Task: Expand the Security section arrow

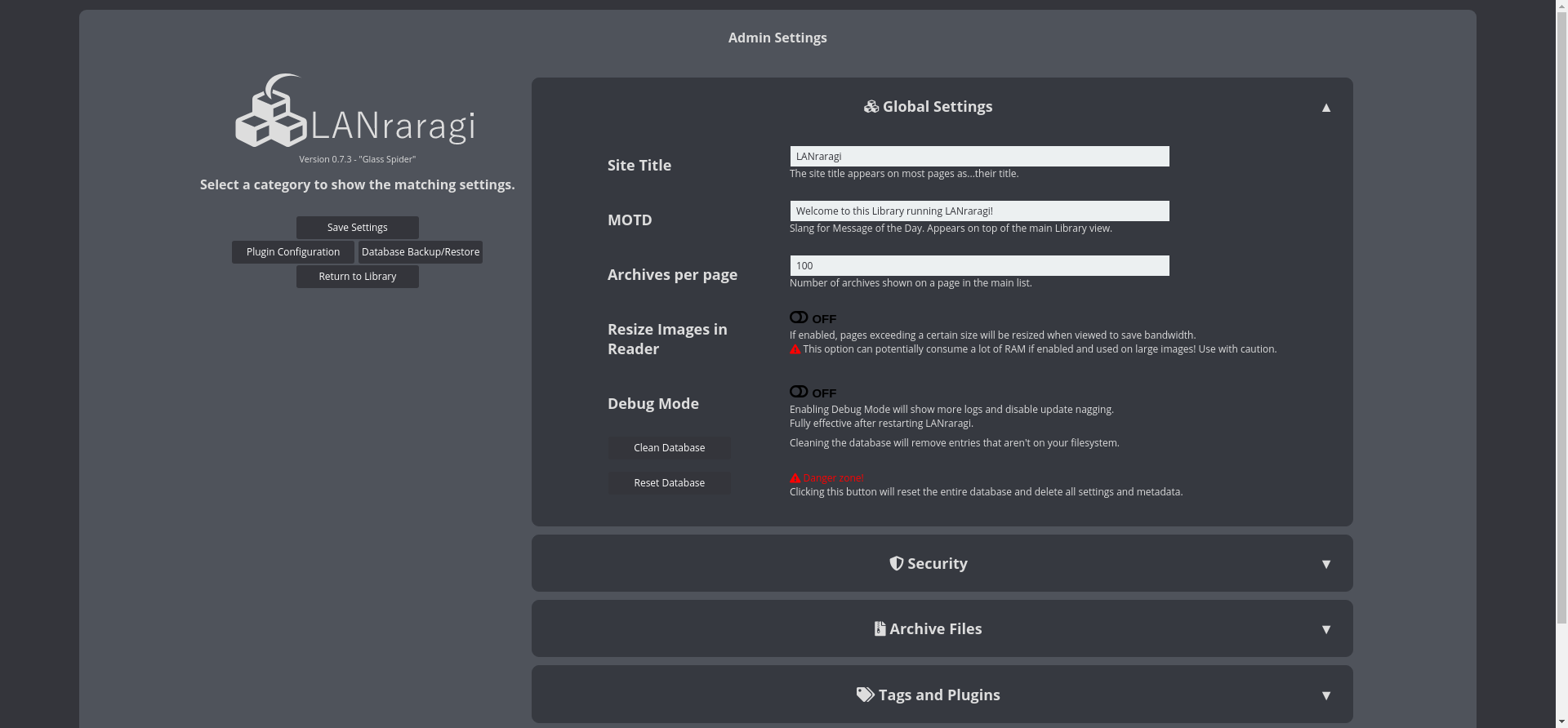Action: point(1326,564)
